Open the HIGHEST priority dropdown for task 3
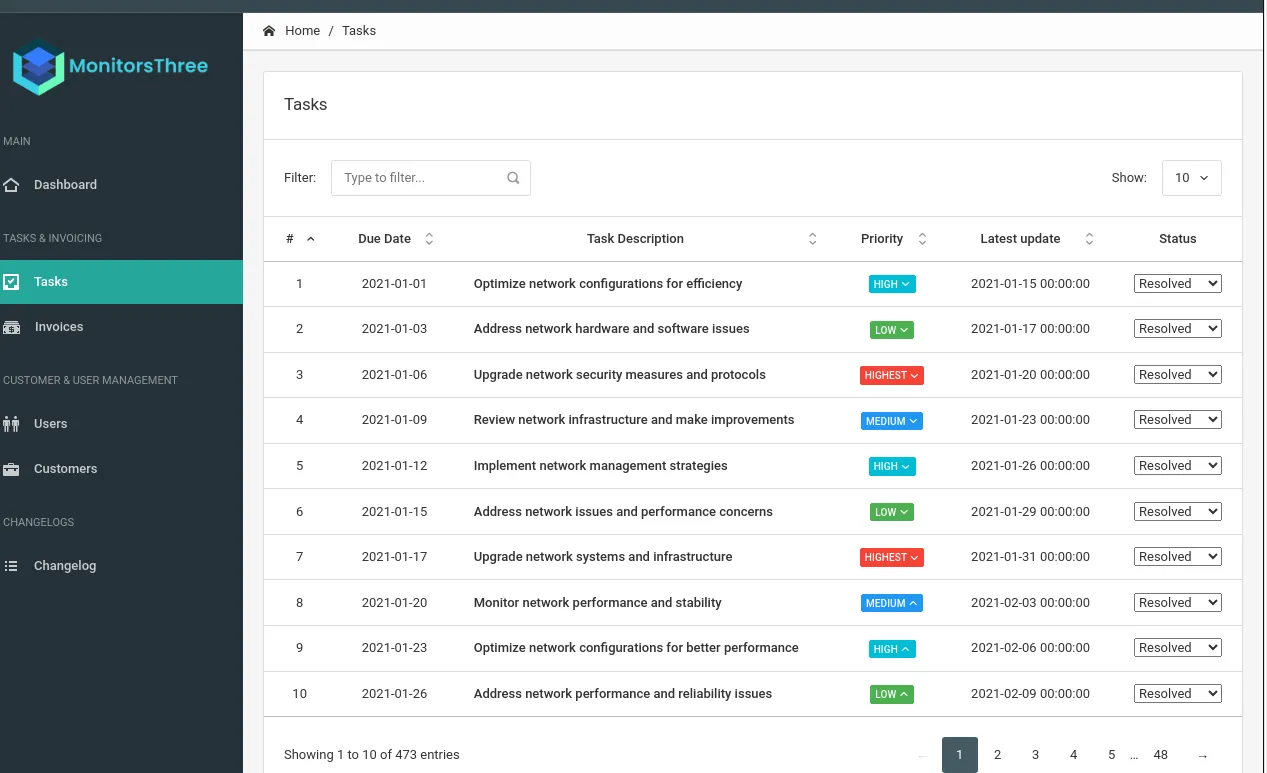The image size is (1267, 773). [x=892, y=375]
